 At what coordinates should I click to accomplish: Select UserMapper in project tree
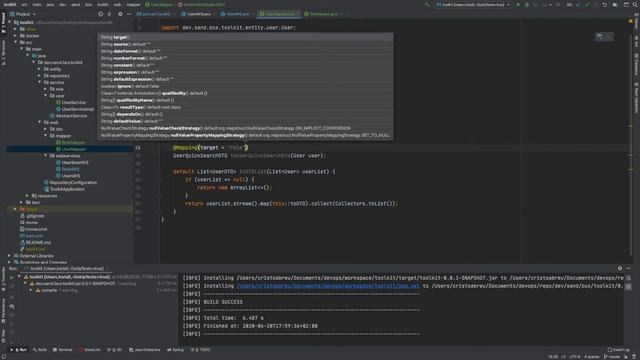click(71, 149)
